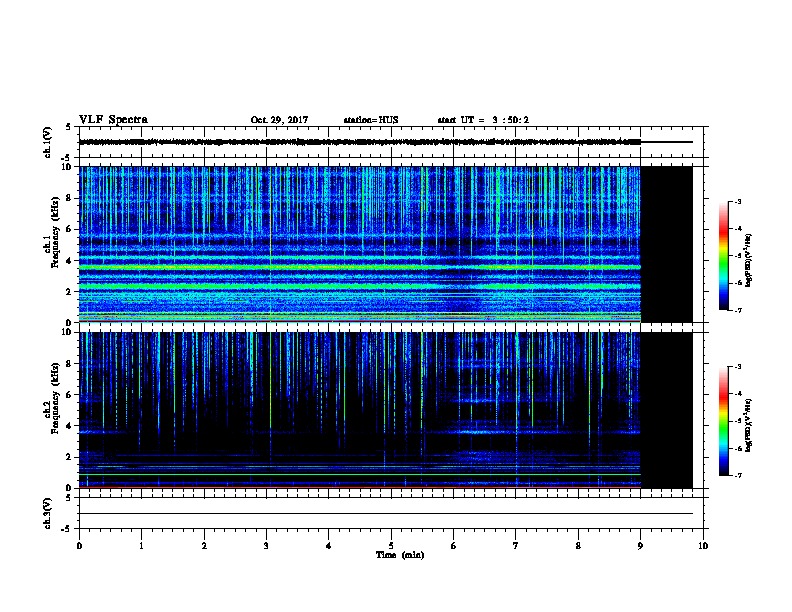Click time axis tick label "4"
The height and width of the screenshot is (612, 792).
[x=329, y=546]
